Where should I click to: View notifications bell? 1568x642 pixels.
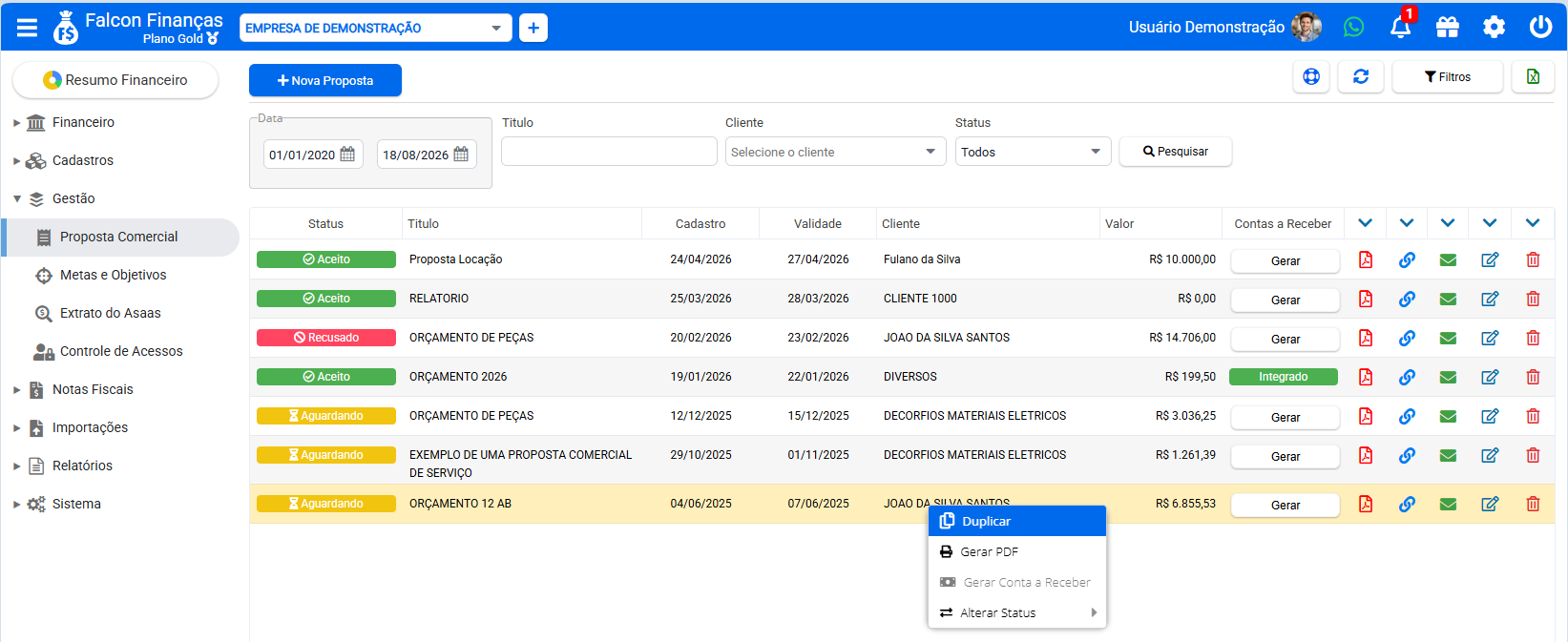1400,28
